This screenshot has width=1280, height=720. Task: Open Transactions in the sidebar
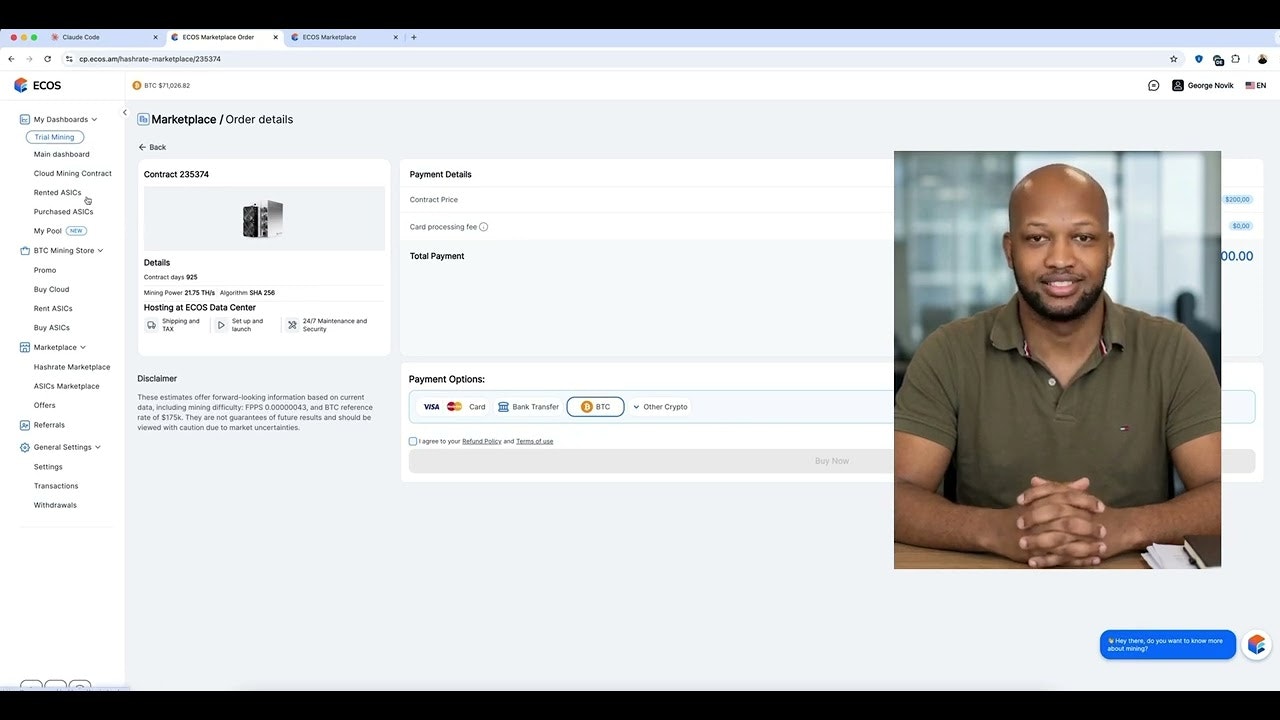click(x=56, y=486)
